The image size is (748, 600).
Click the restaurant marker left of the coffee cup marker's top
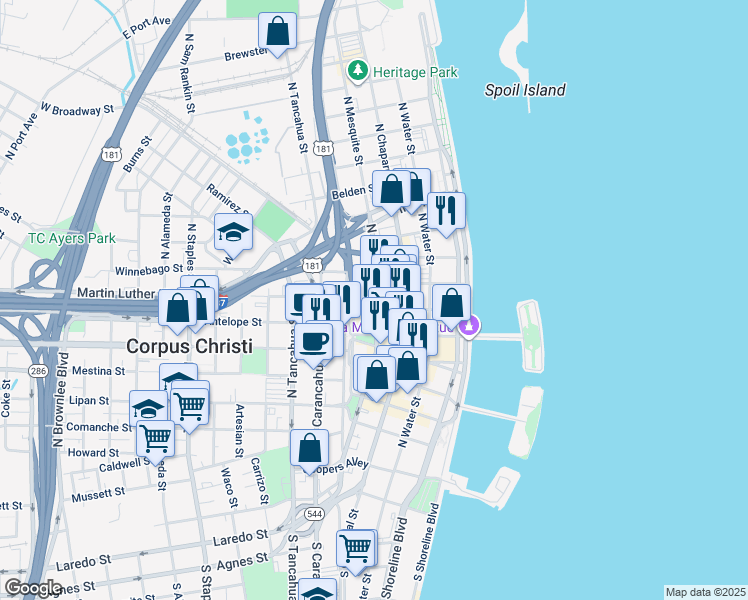click(x=321, y=309)
